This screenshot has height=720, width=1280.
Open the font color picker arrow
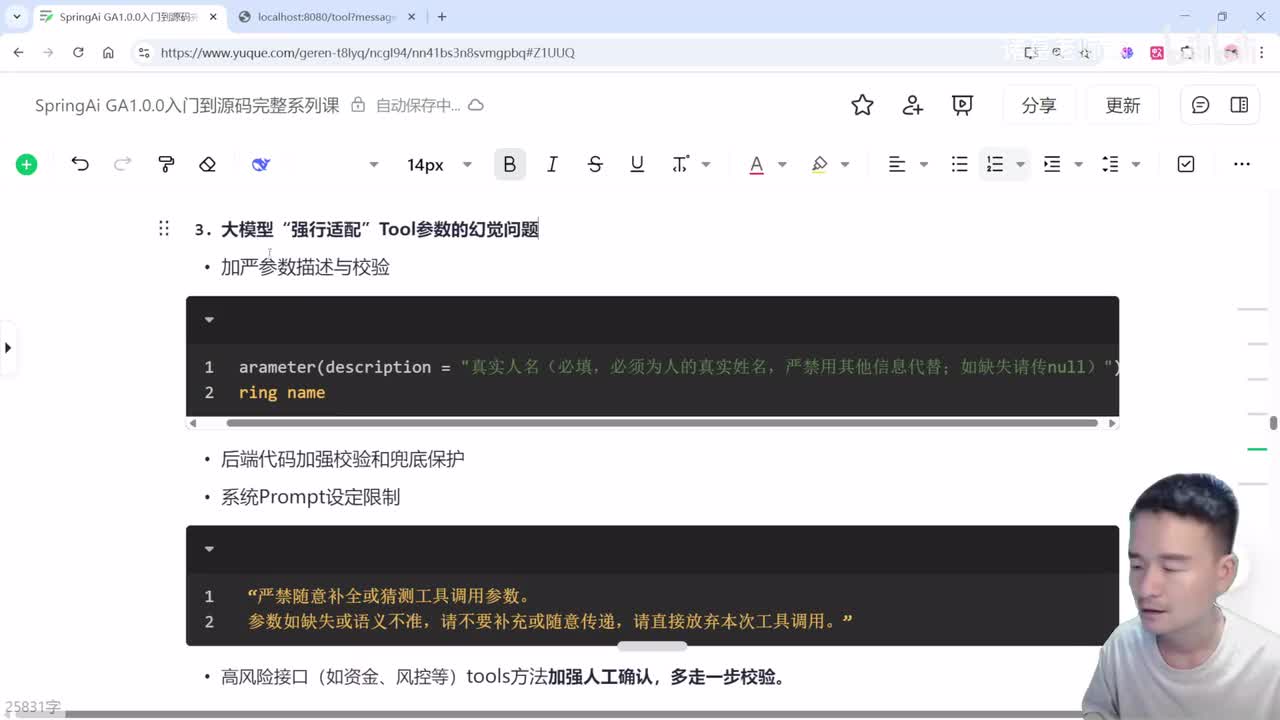(782, 165)
